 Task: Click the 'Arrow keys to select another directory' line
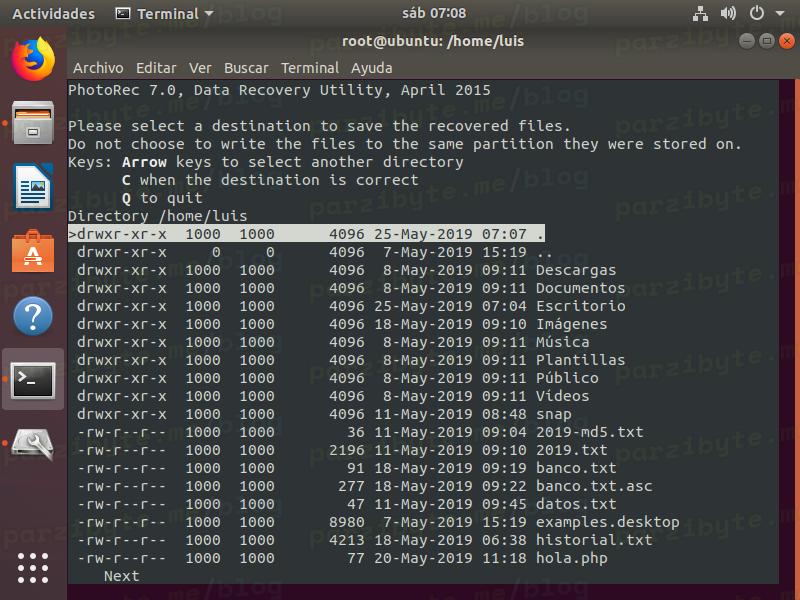pos(292,162)
